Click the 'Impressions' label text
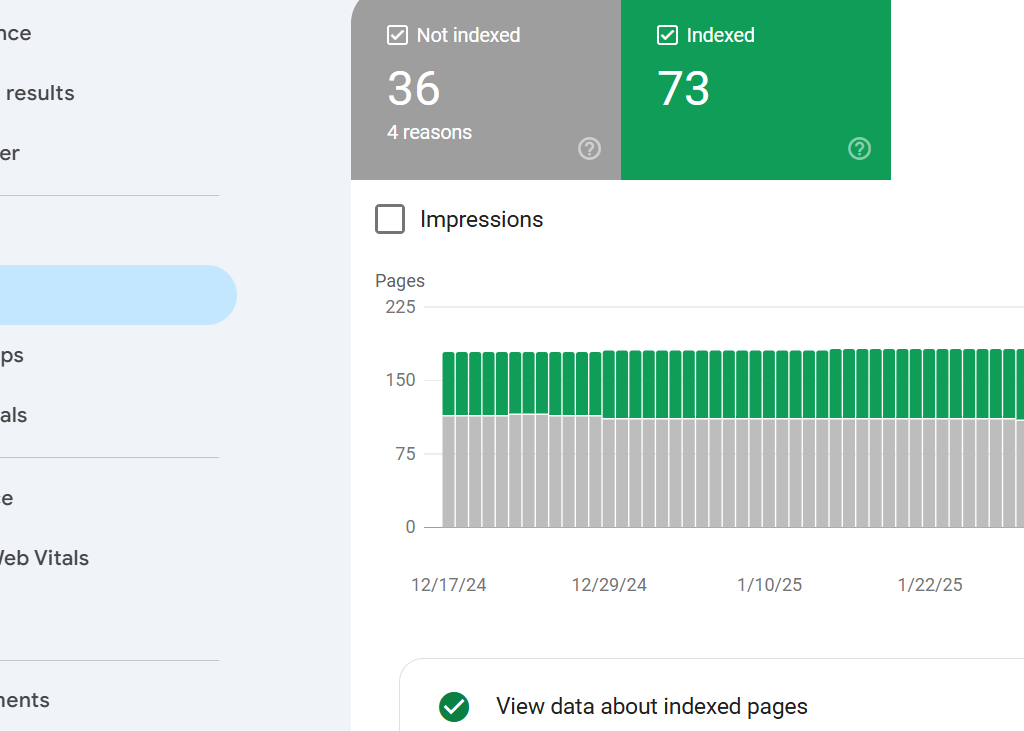 [x=481, y=219]
